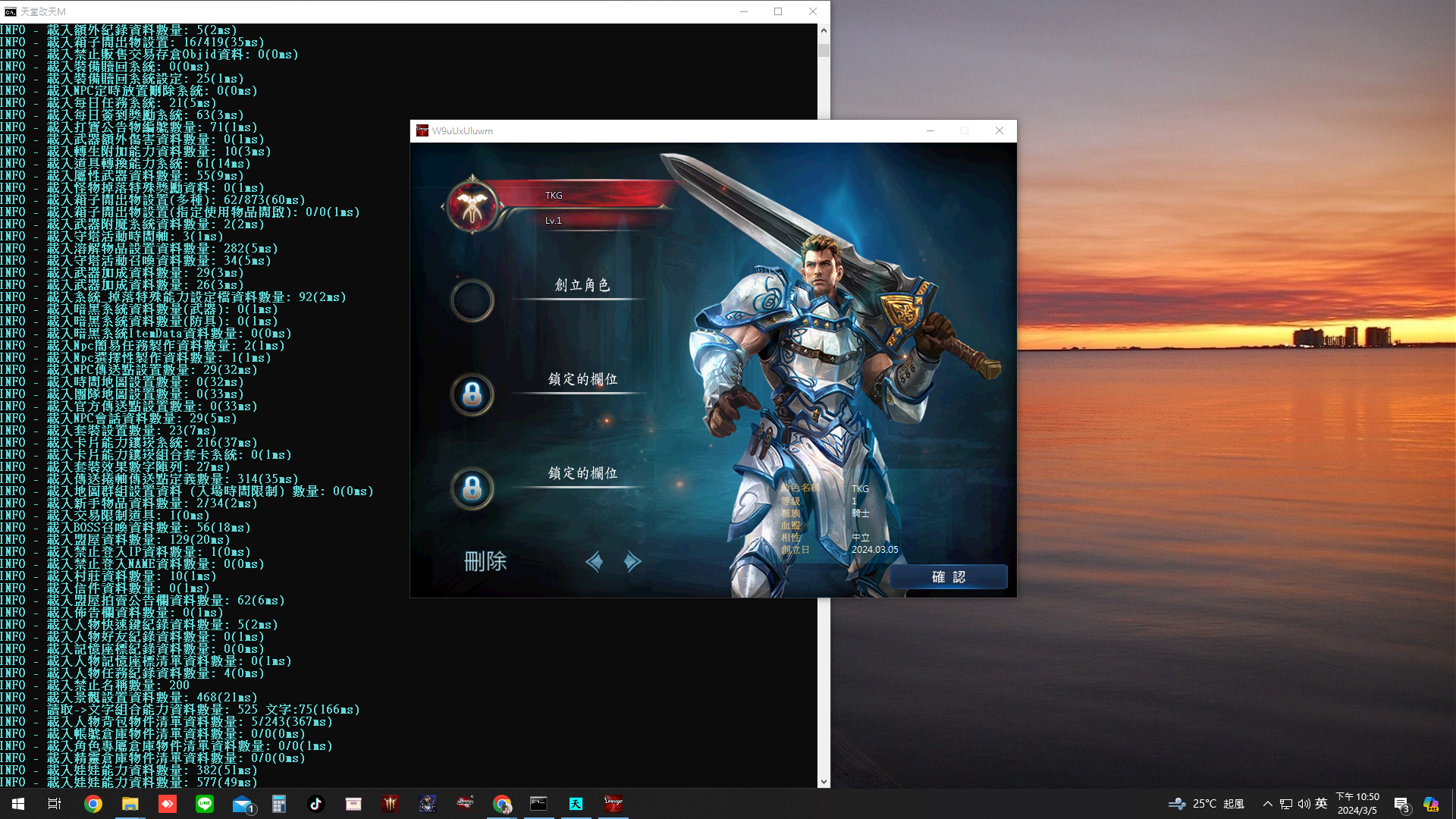
Task: Open the weather widget showing 25°C 起風
Action: (x=1207, y=804)
